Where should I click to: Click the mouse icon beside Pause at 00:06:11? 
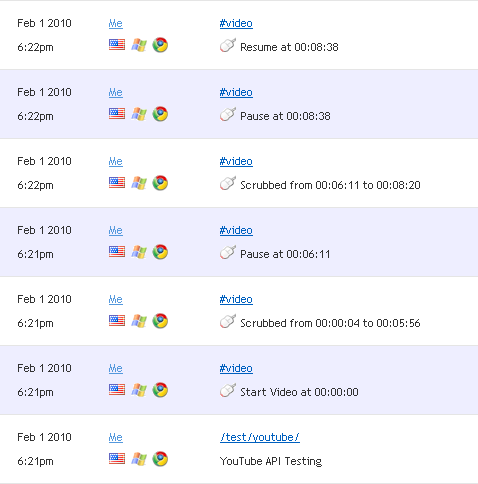point(228,252)
